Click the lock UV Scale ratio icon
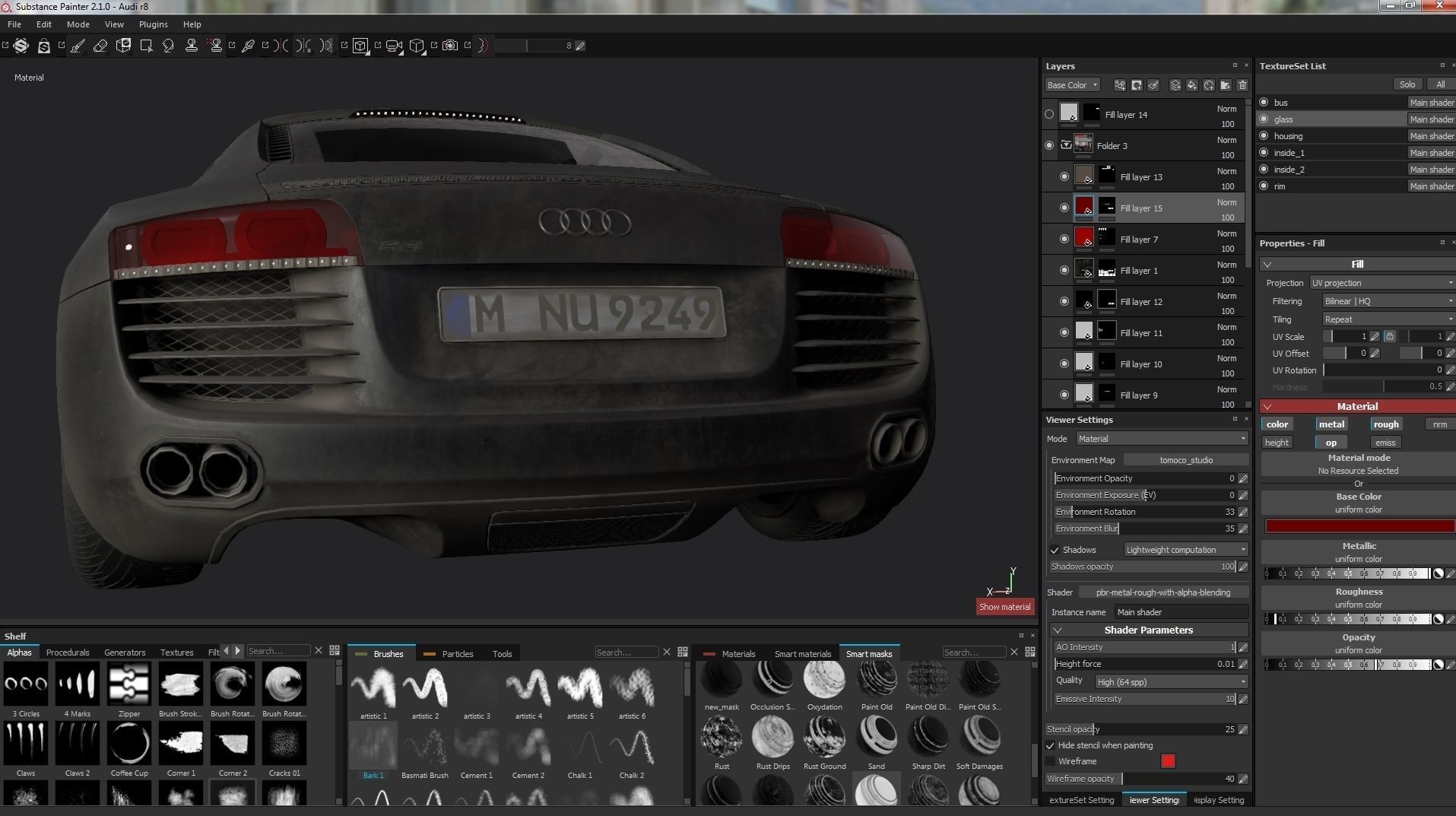Image resolution: width=1456 pixels, height=816 pixels. [1389, 336]
